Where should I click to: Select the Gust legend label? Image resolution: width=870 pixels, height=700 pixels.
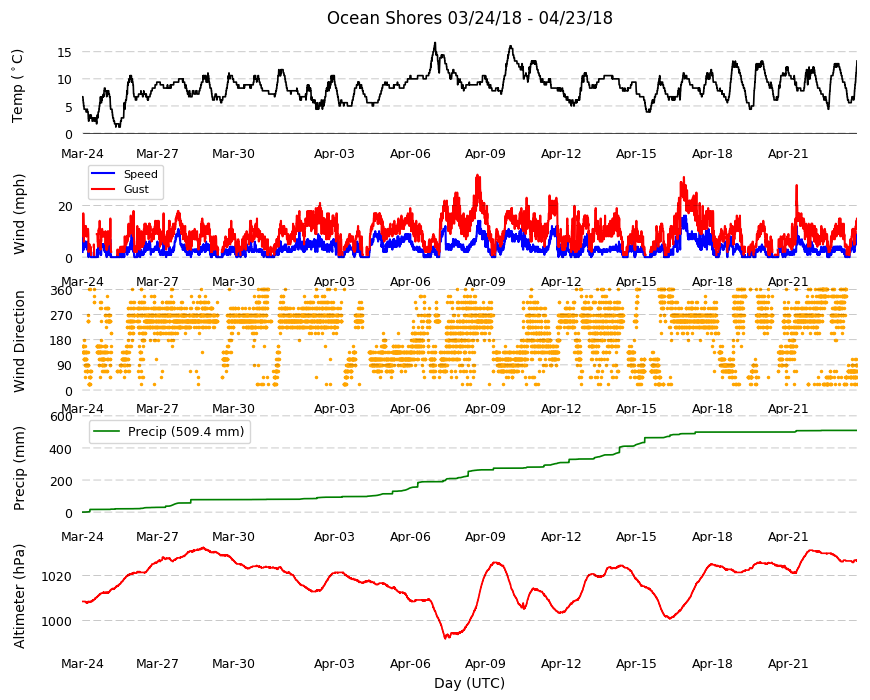pos(136,189)
